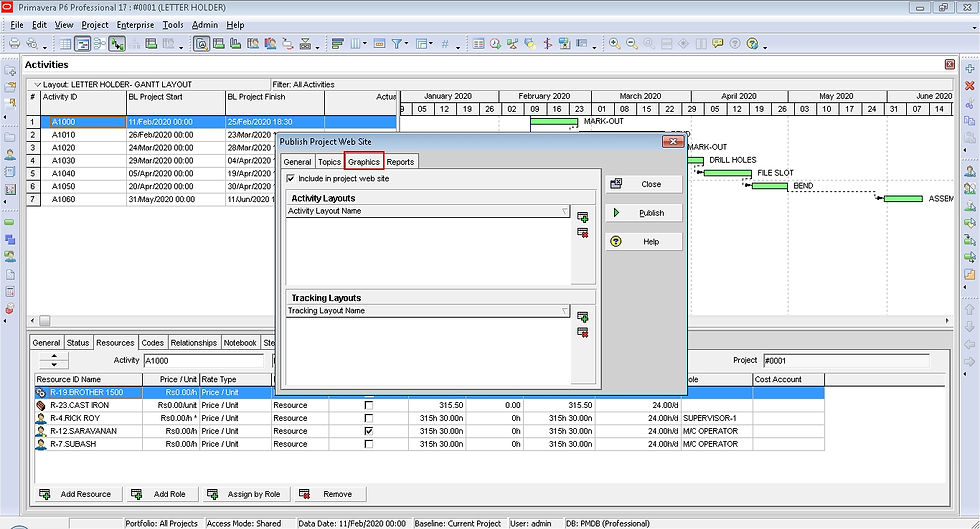Open the Tools menu
The width and height of the screenshot is (980, 529).
173,25
